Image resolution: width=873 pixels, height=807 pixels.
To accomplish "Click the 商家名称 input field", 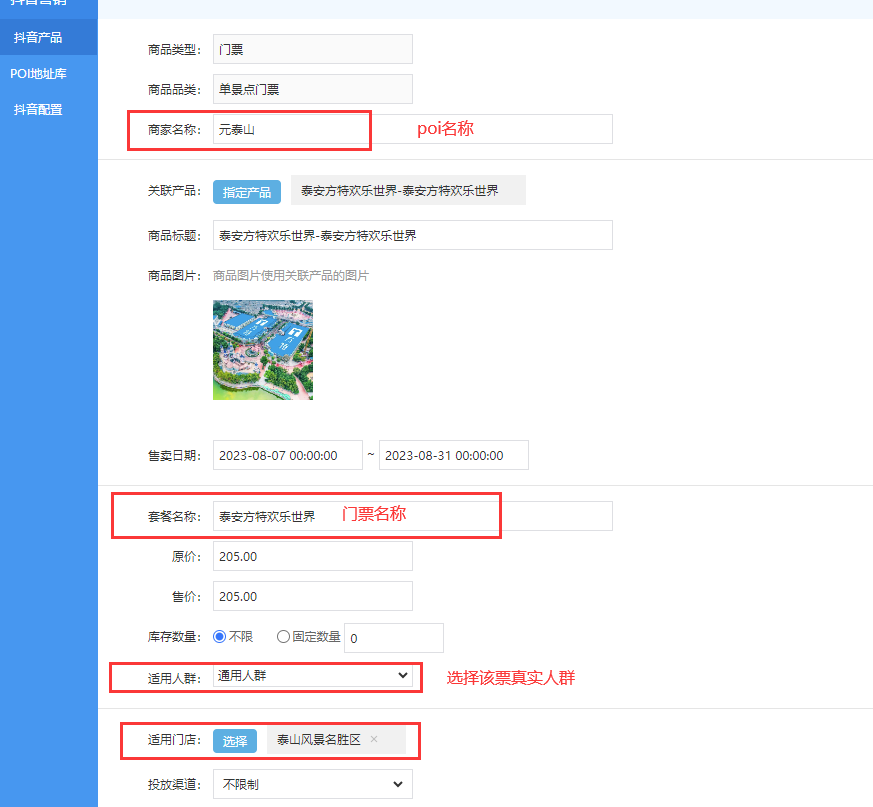I will coord(412,129).
